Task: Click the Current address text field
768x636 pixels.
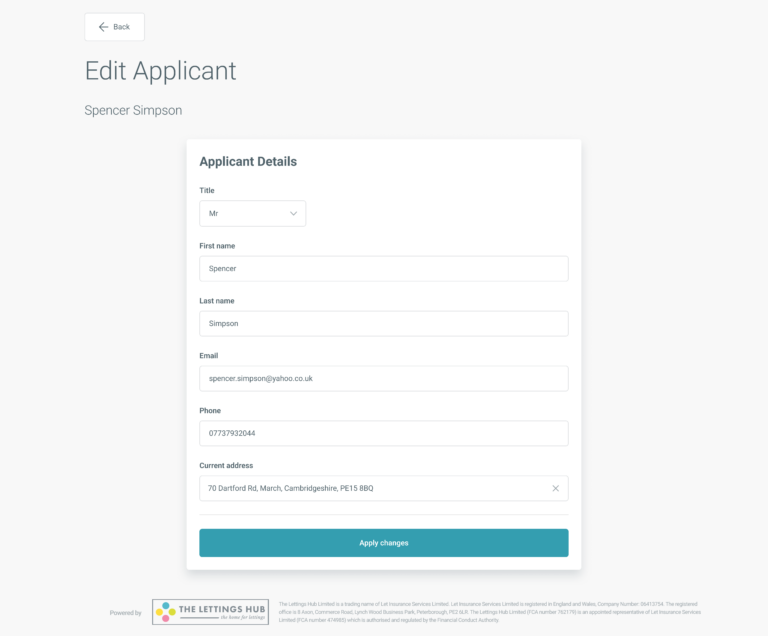Action: click(375, 488)
